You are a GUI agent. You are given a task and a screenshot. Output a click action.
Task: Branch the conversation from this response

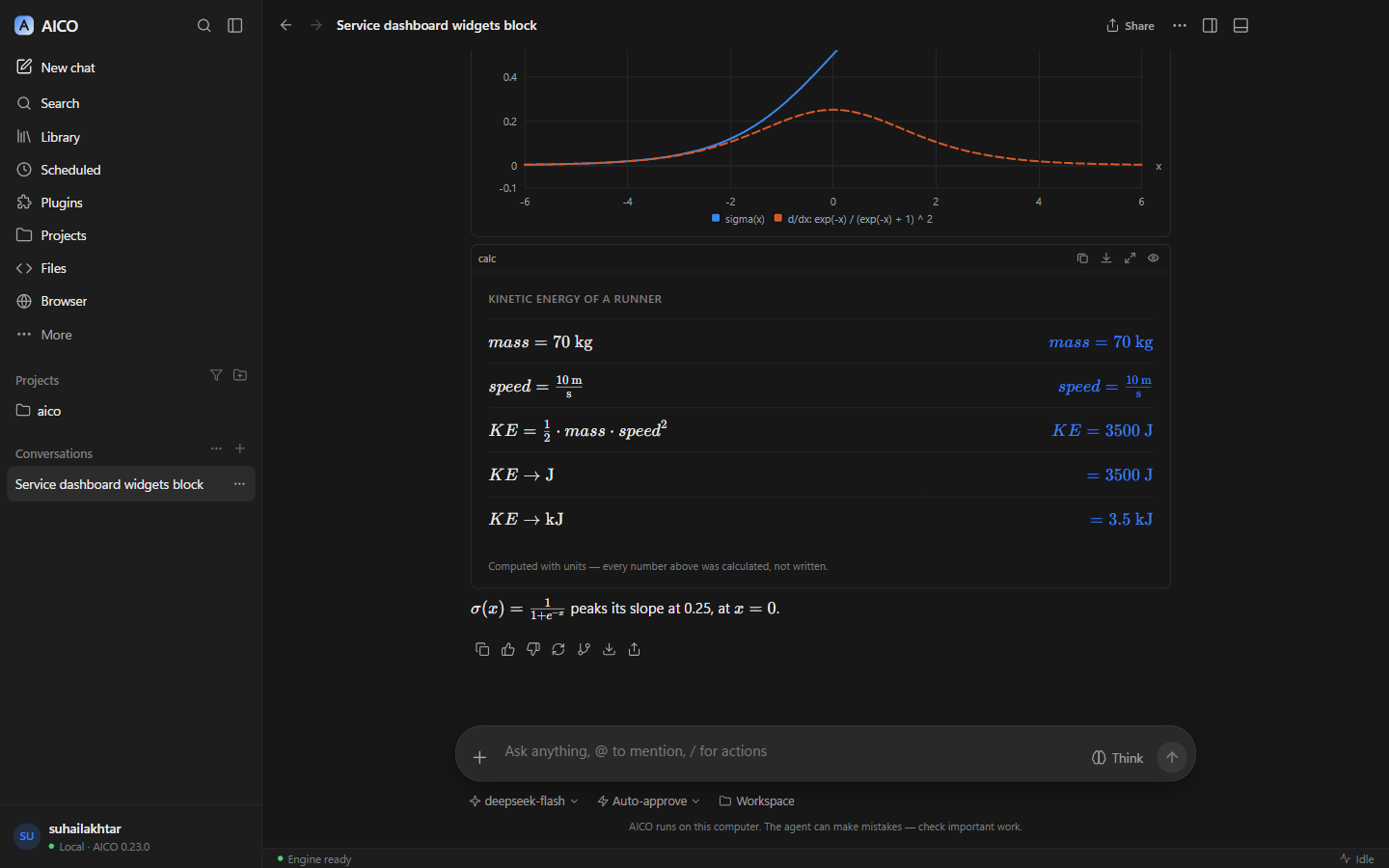pyautogui.click(x=584, y=649)
